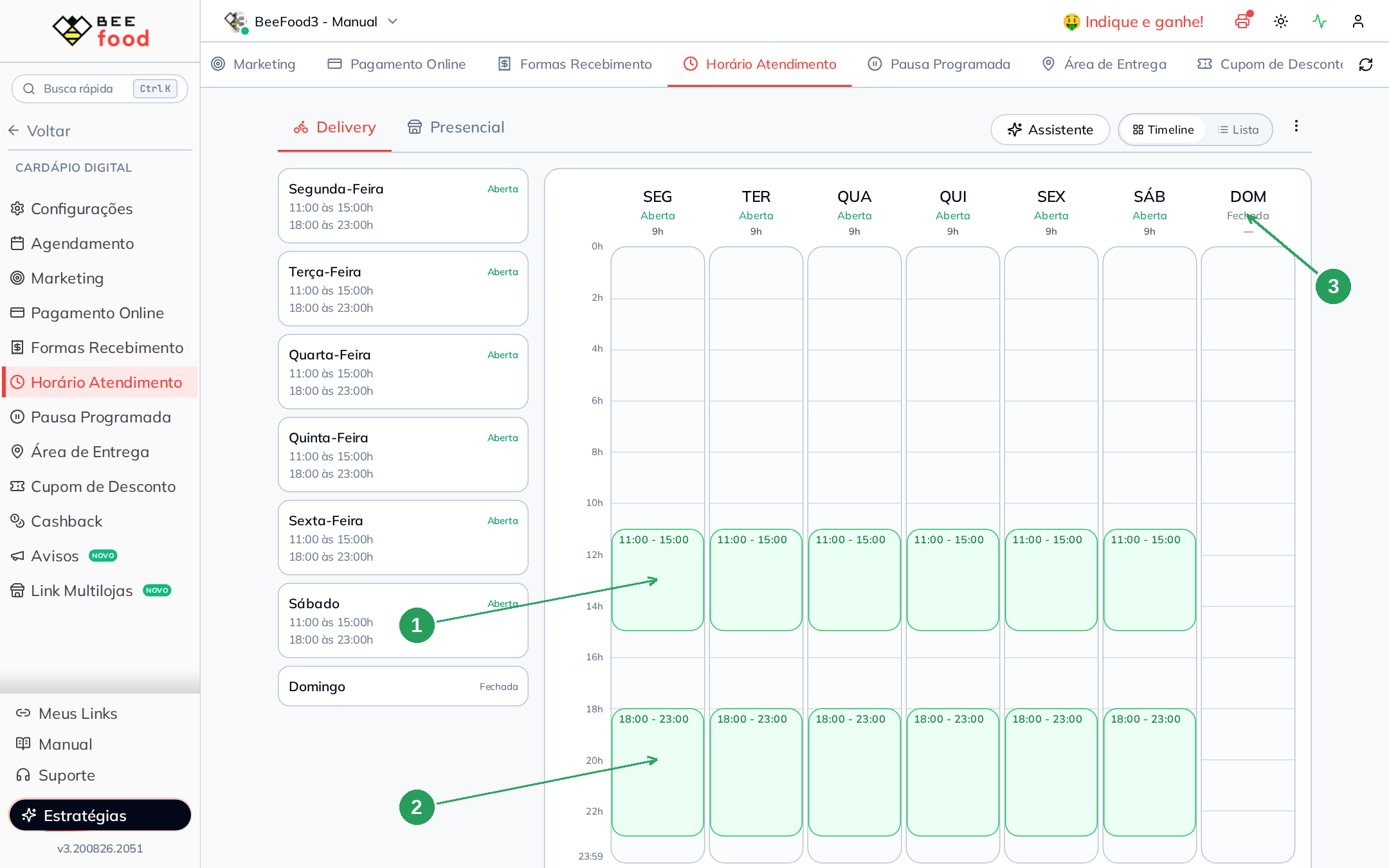Open the Quarta-Feira schedule card

pos(403,372)
